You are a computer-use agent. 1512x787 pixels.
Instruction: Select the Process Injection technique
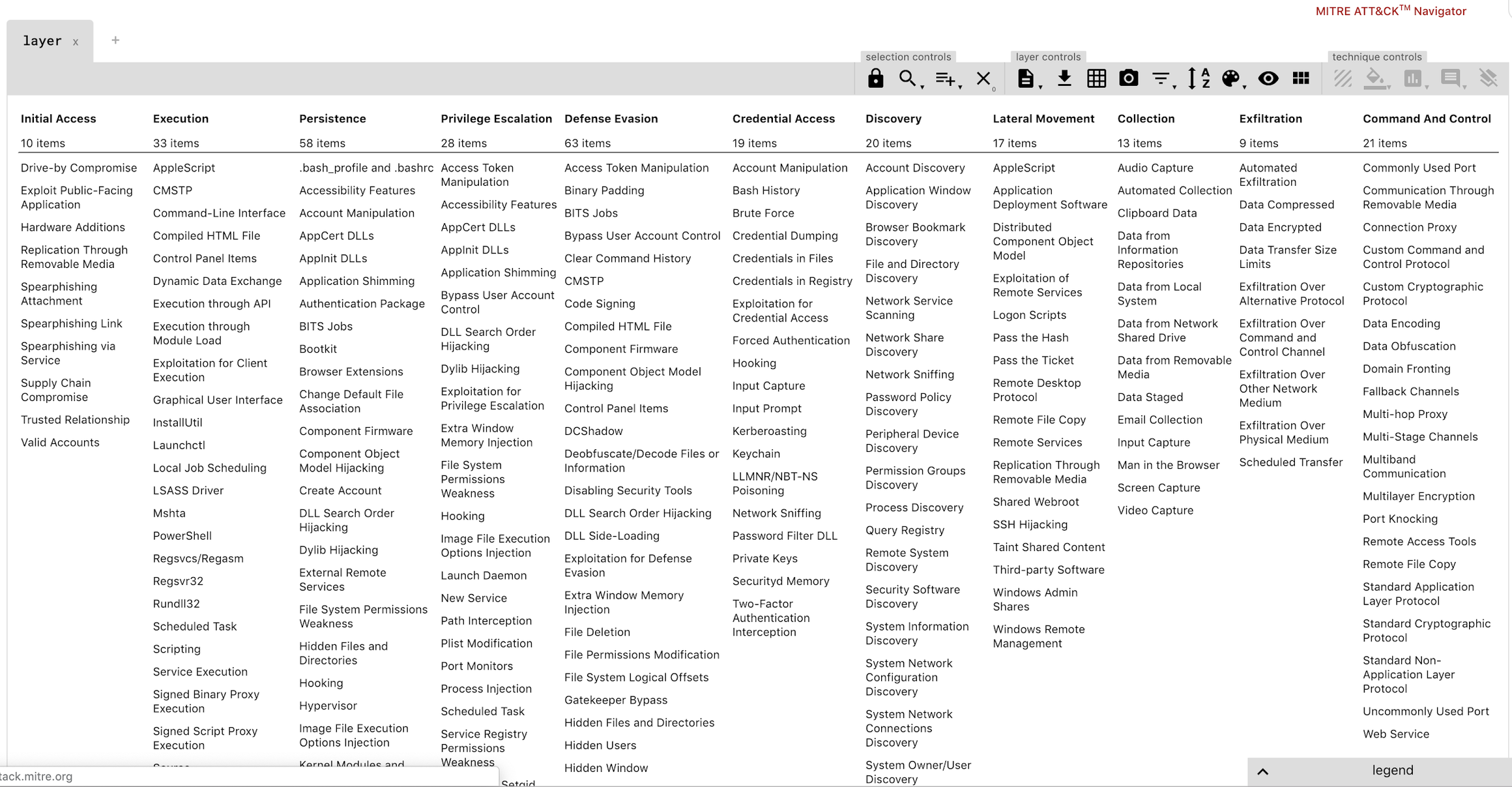click(x=486, y=689)
